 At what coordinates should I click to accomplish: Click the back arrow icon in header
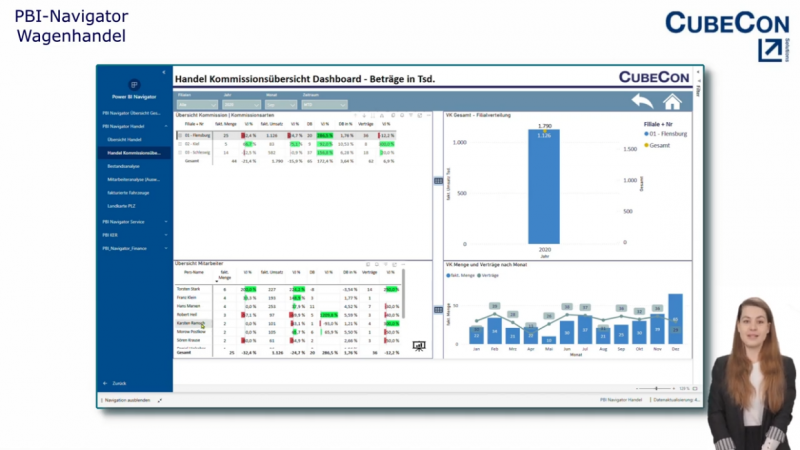641,101
